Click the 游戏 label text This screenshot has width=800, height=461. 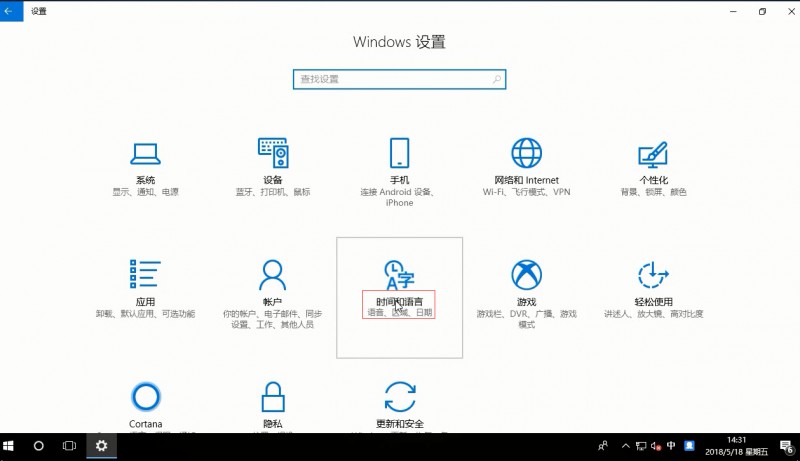[527, 302]
